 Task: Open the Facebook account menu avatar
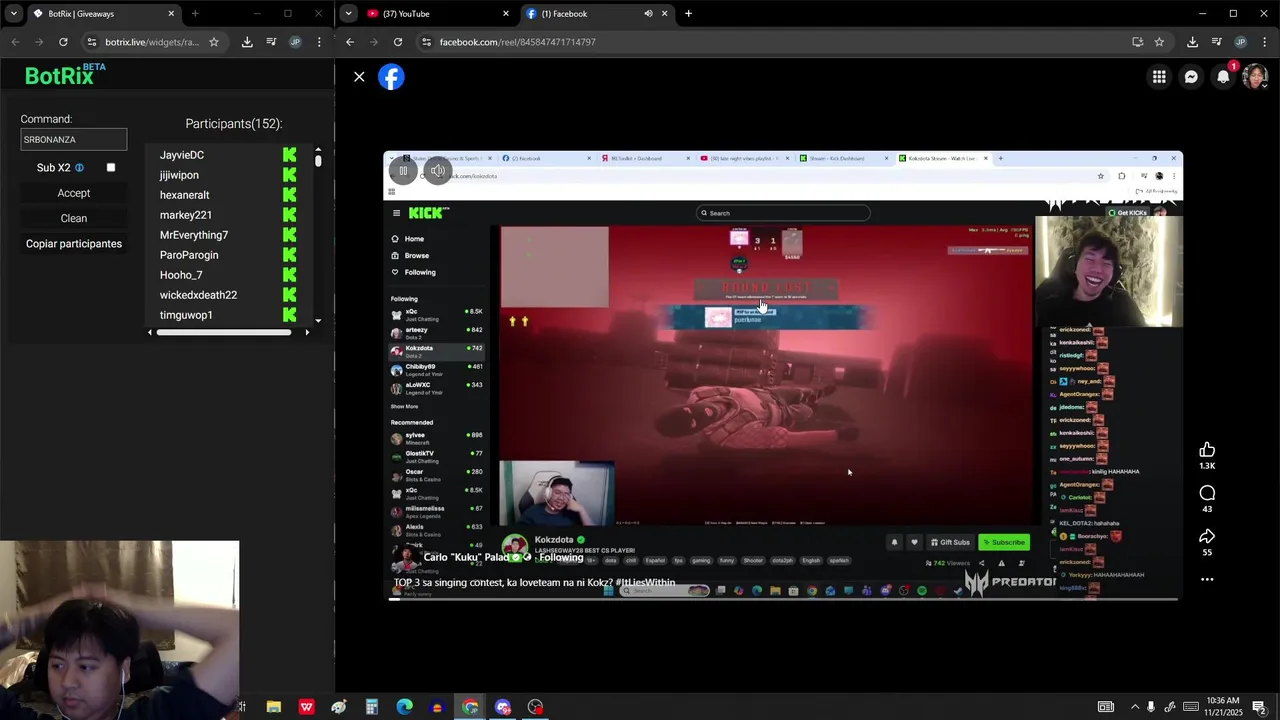point(1255,77)
